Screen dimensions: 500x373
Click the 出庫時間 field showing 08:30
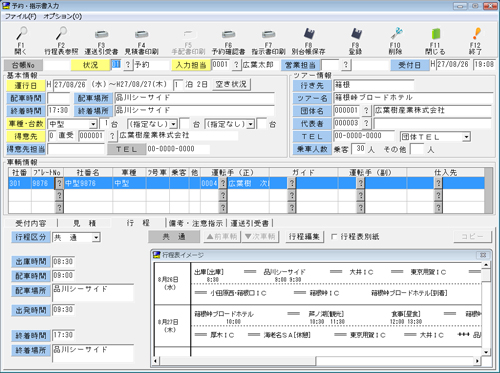tap(63, 262)
